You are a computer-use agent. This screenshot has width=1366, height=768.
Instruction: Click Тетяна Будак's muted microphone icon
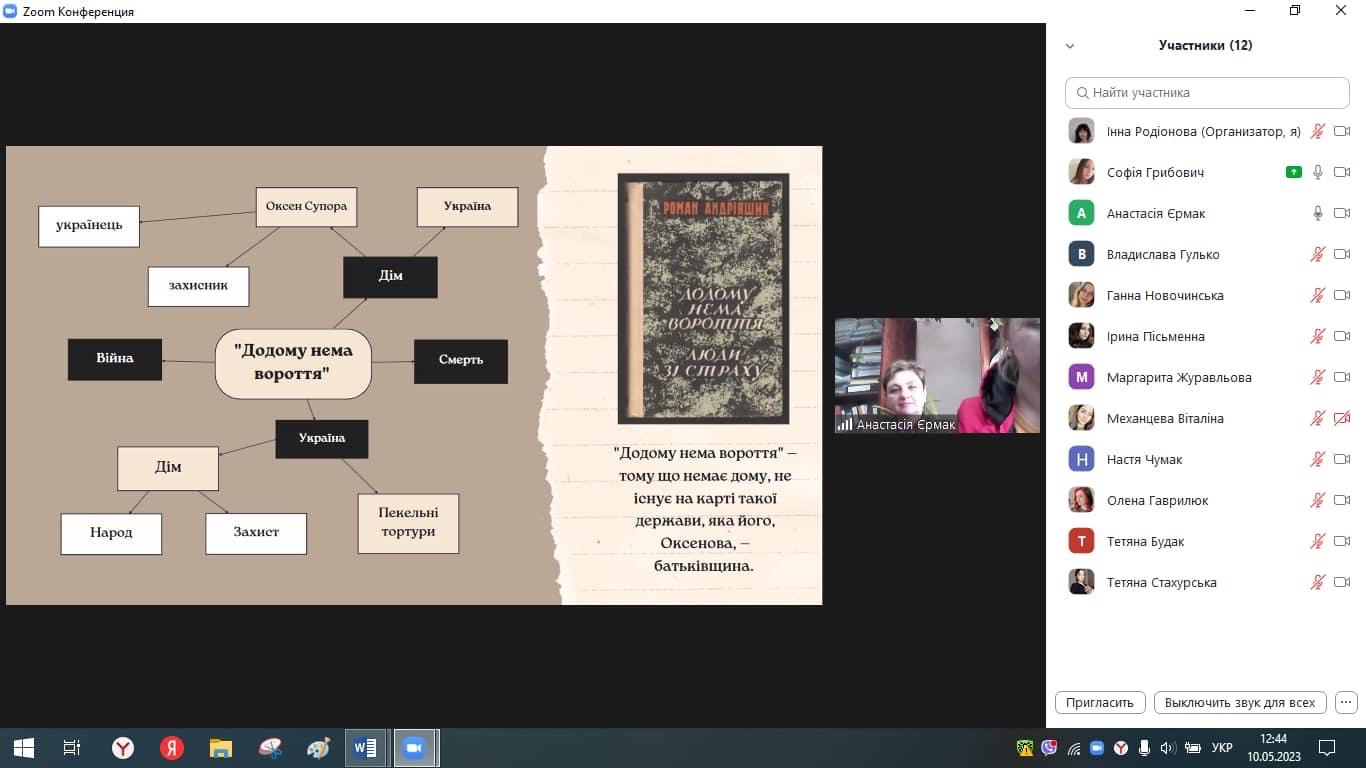[x=1318, y=541]
